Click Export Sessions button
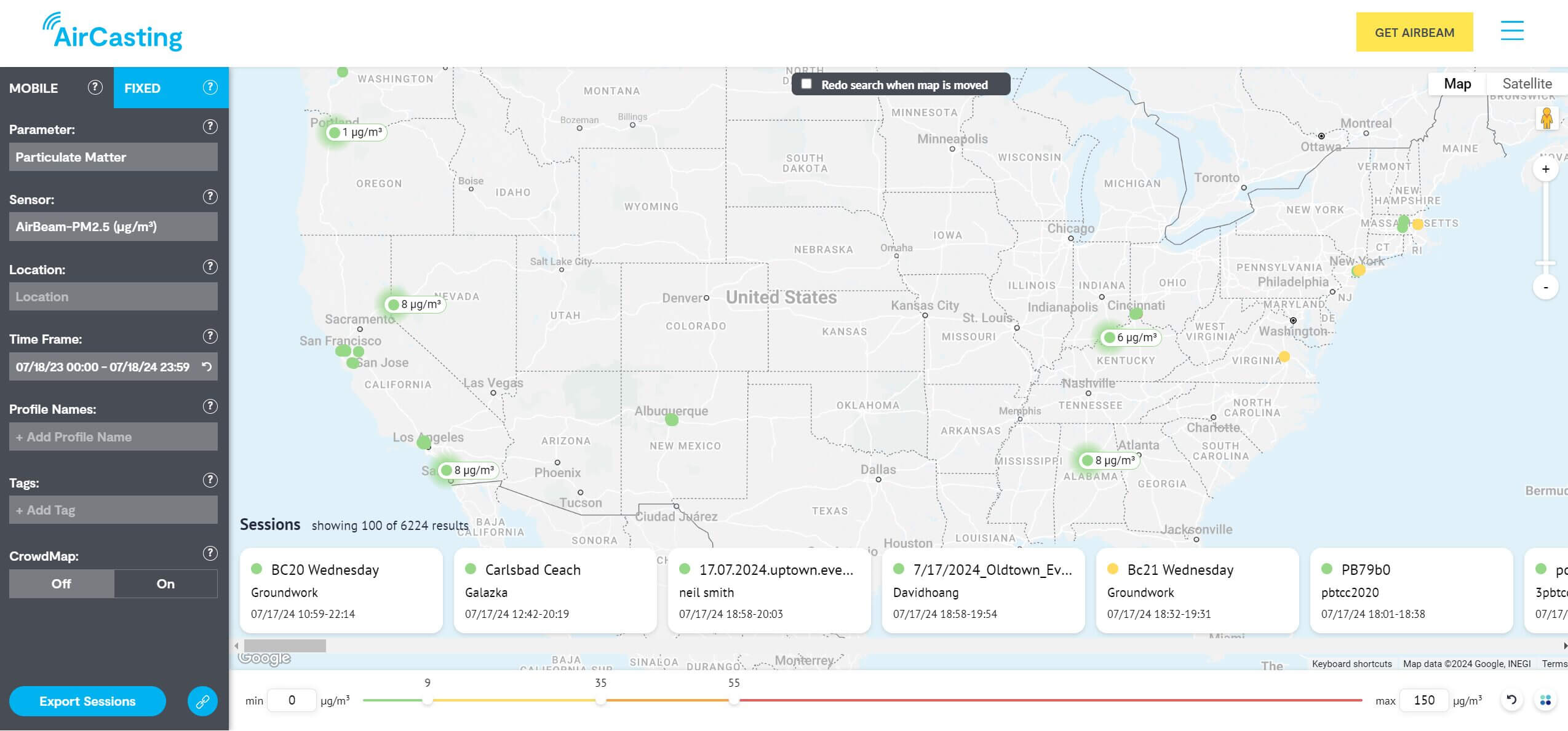Image resolution: width=1568 pixels, height=731 pixels. [x=87, y=701]
